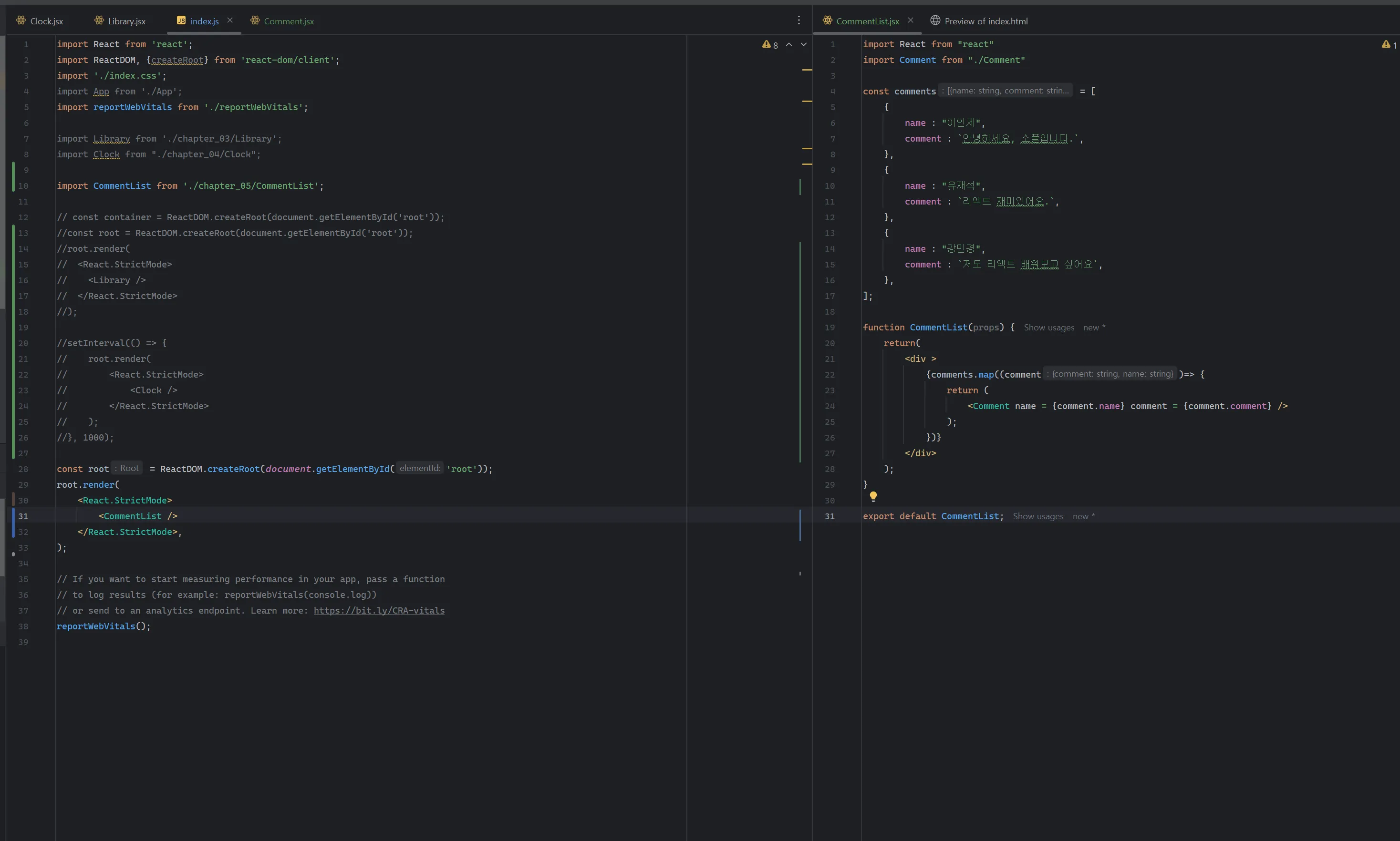
Task: Click 'root.render(' on line 29
Action: (x=88, y=485)
